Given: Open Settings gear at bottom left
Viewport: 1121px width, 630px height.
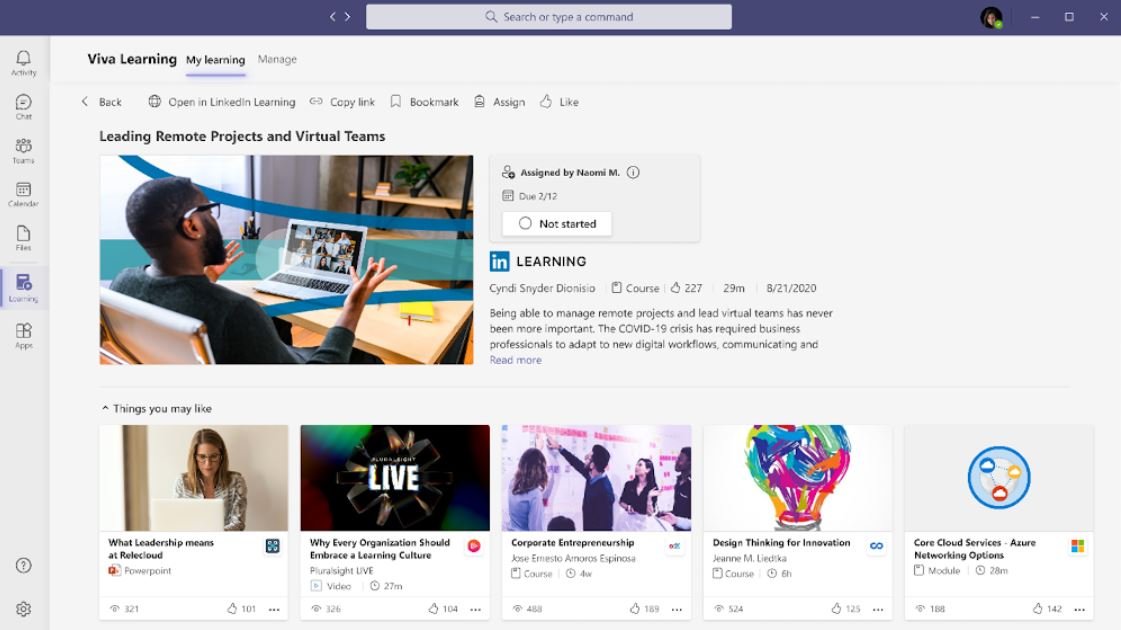Looking at the screenshot, I should [24, 609].
